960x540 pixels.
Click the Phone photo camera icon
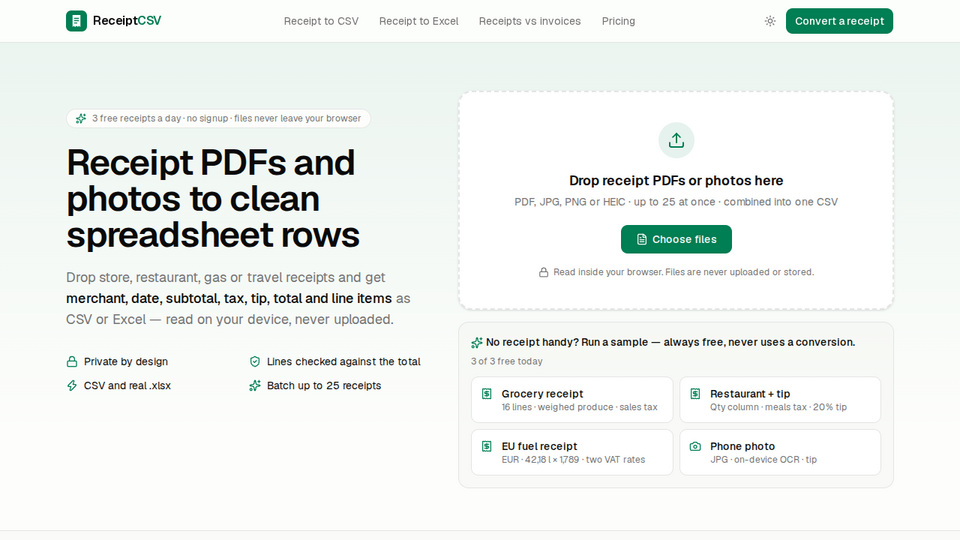695,446
